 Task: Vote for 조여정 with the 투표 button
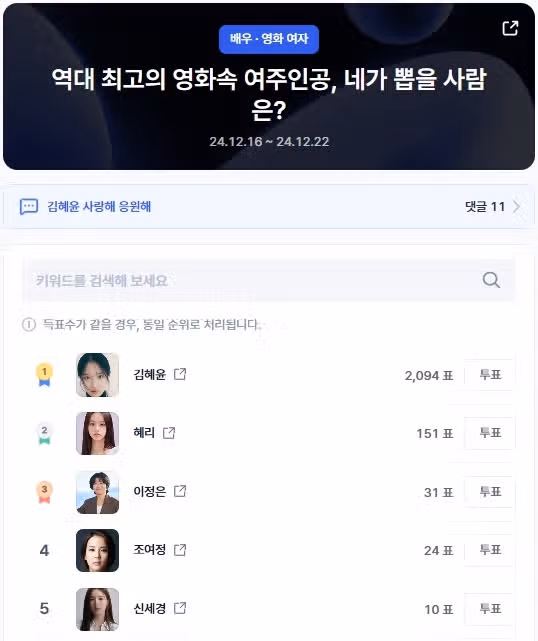pyautogui.click(x=490, y=550)
